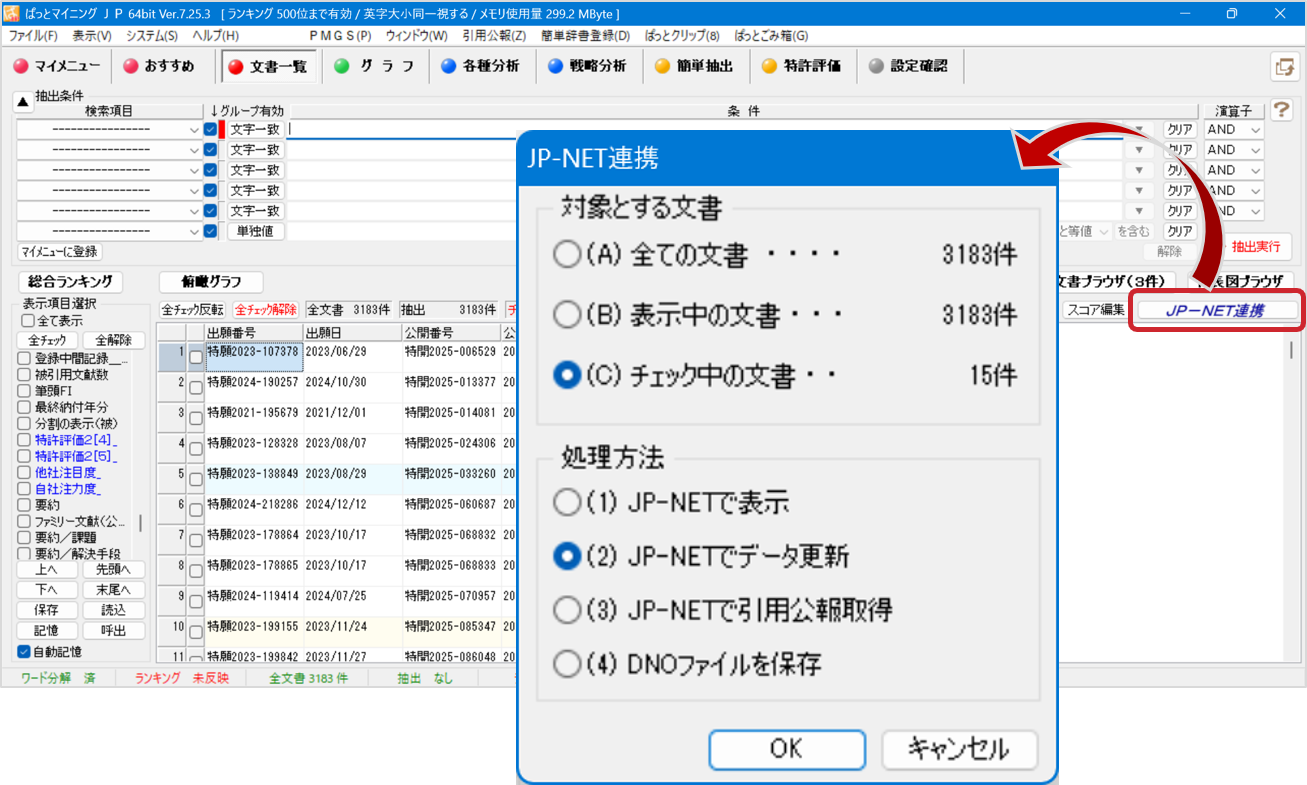Check the 筆頭FI display item

click(x=24, y=391)
